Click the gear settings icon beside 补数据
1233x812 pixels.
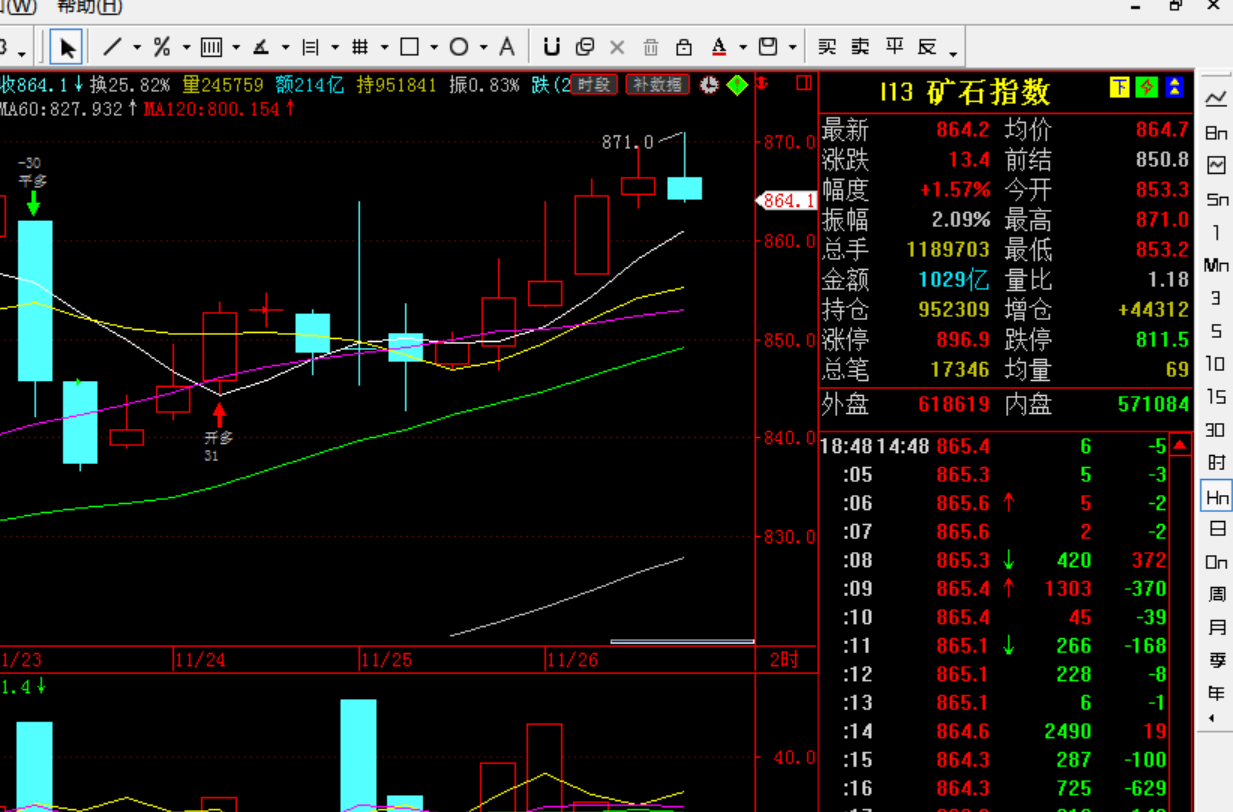[709, 85]
